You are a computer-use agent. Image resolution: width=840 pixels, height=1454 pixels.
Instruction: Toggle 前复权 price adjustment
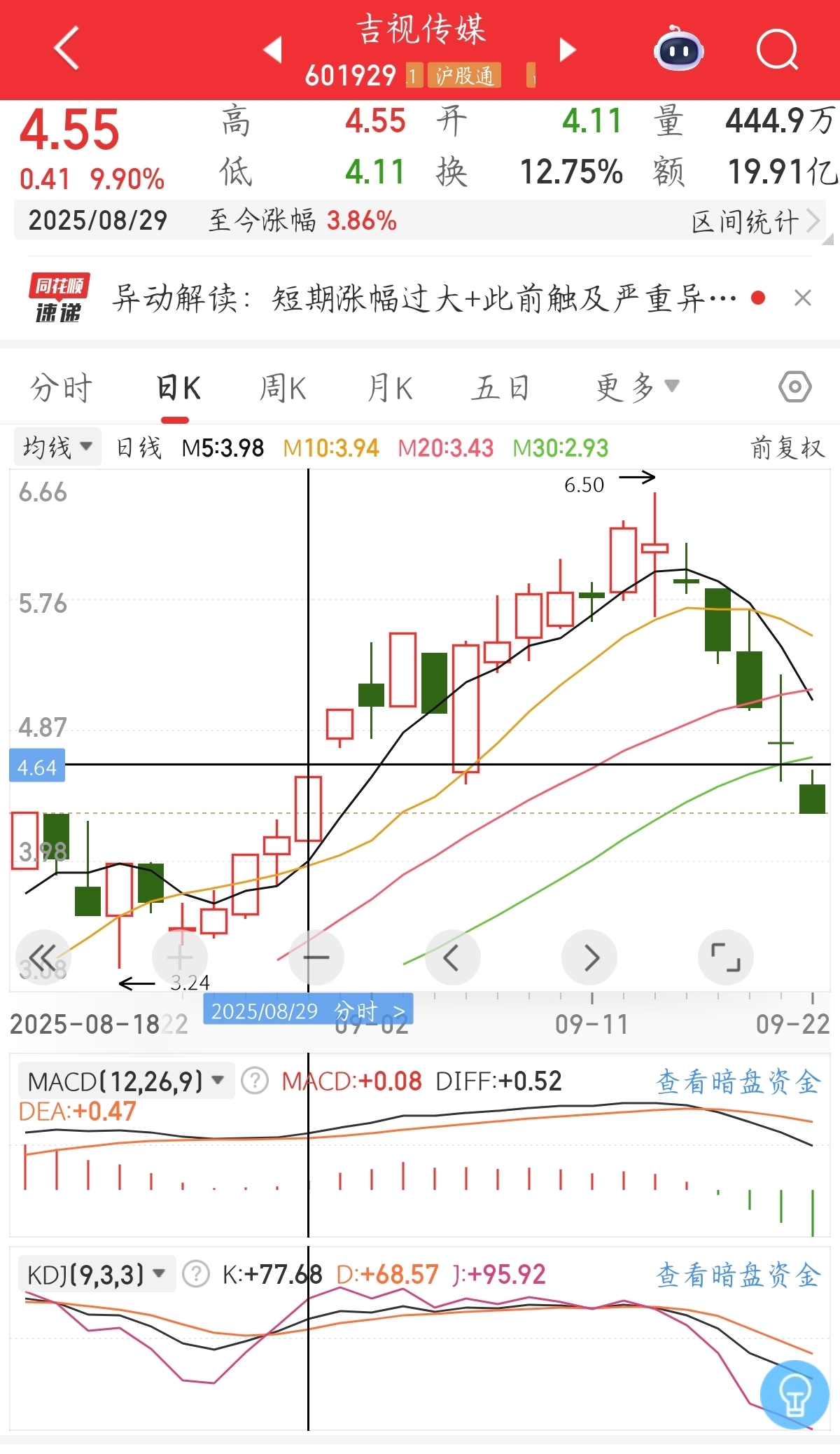pyautogui.click(x=787, y=448)
